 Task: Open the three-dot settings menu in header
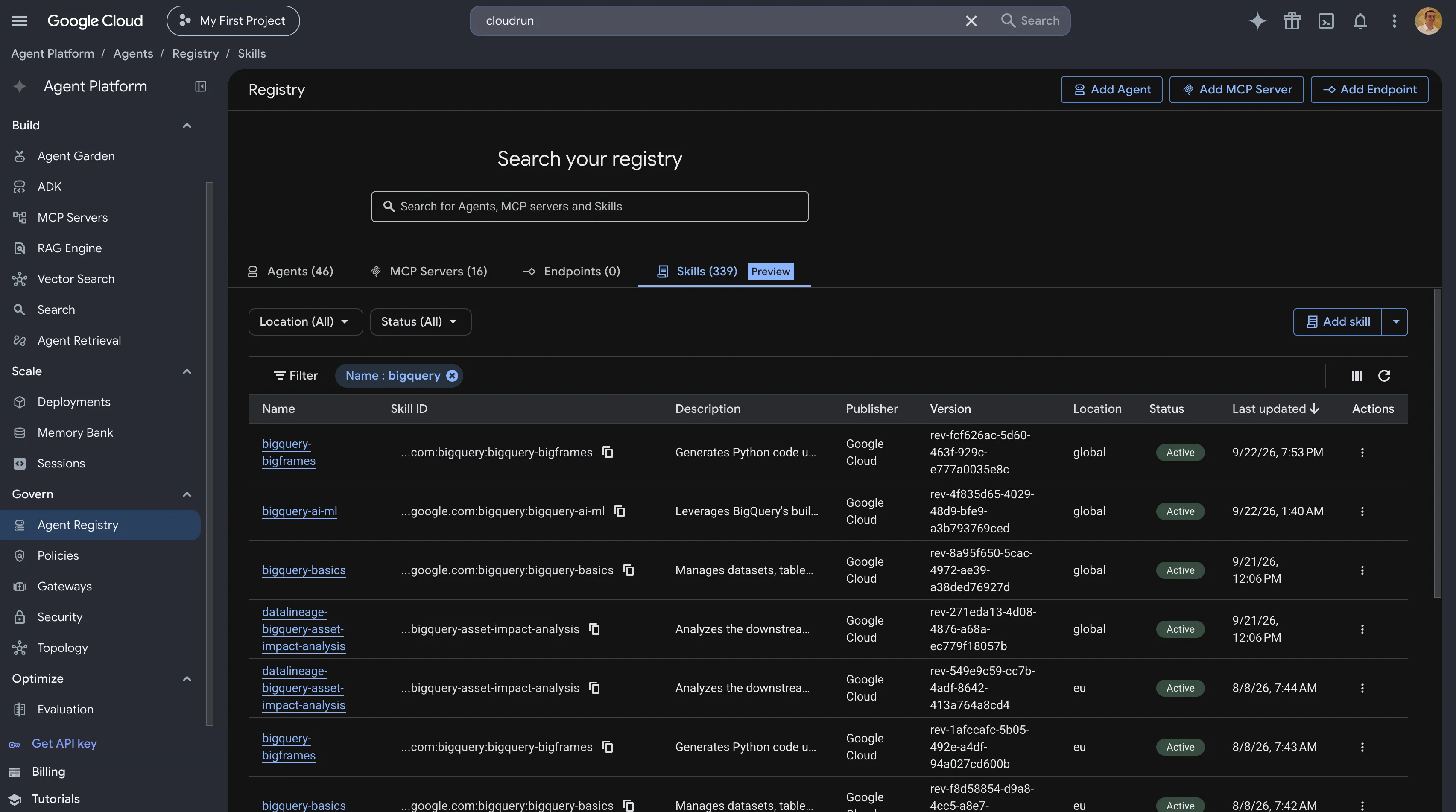pyautogui.click(x=1395, y=21)
